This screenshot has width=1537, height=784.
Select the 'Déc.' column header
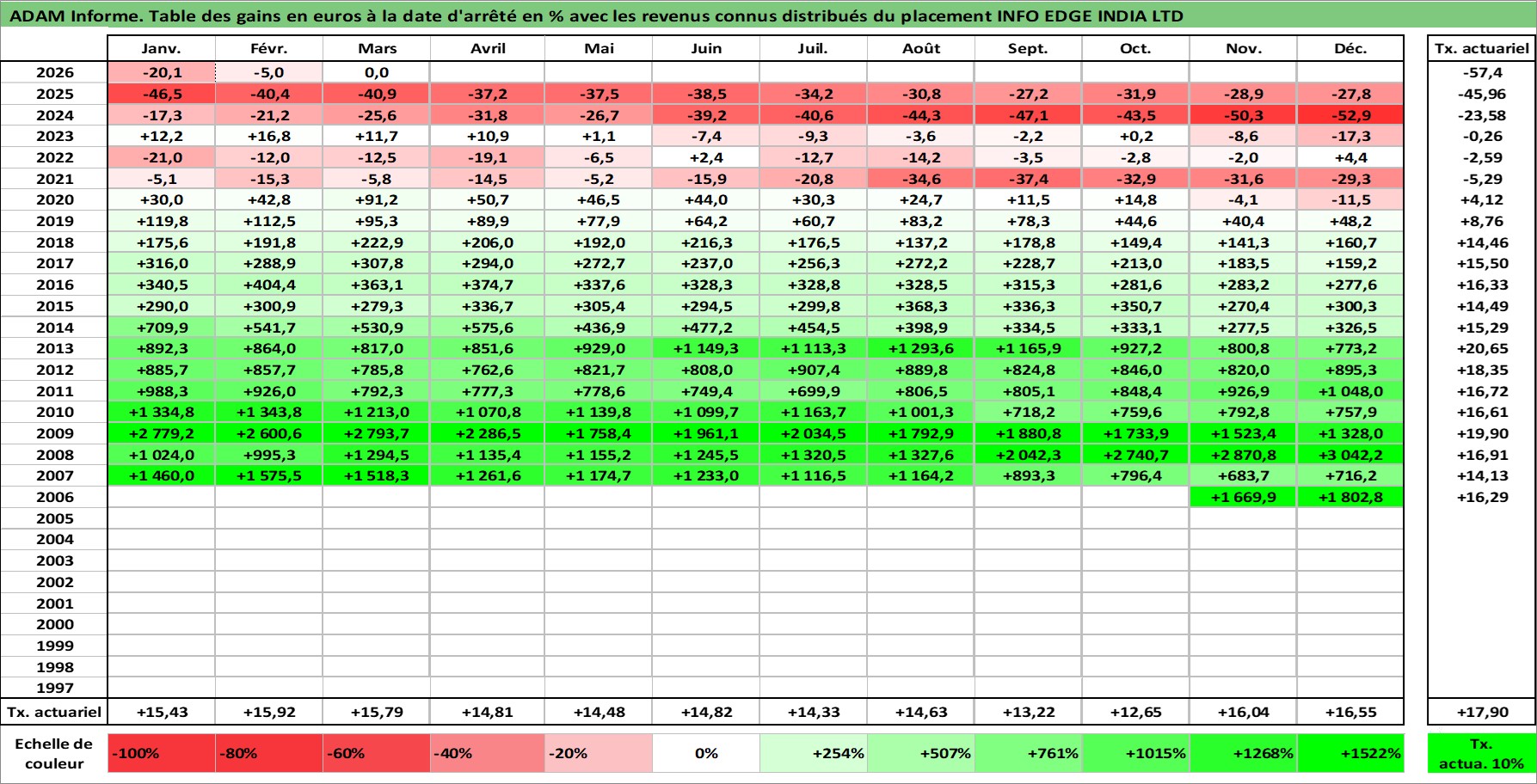[x=1350, y=48]
